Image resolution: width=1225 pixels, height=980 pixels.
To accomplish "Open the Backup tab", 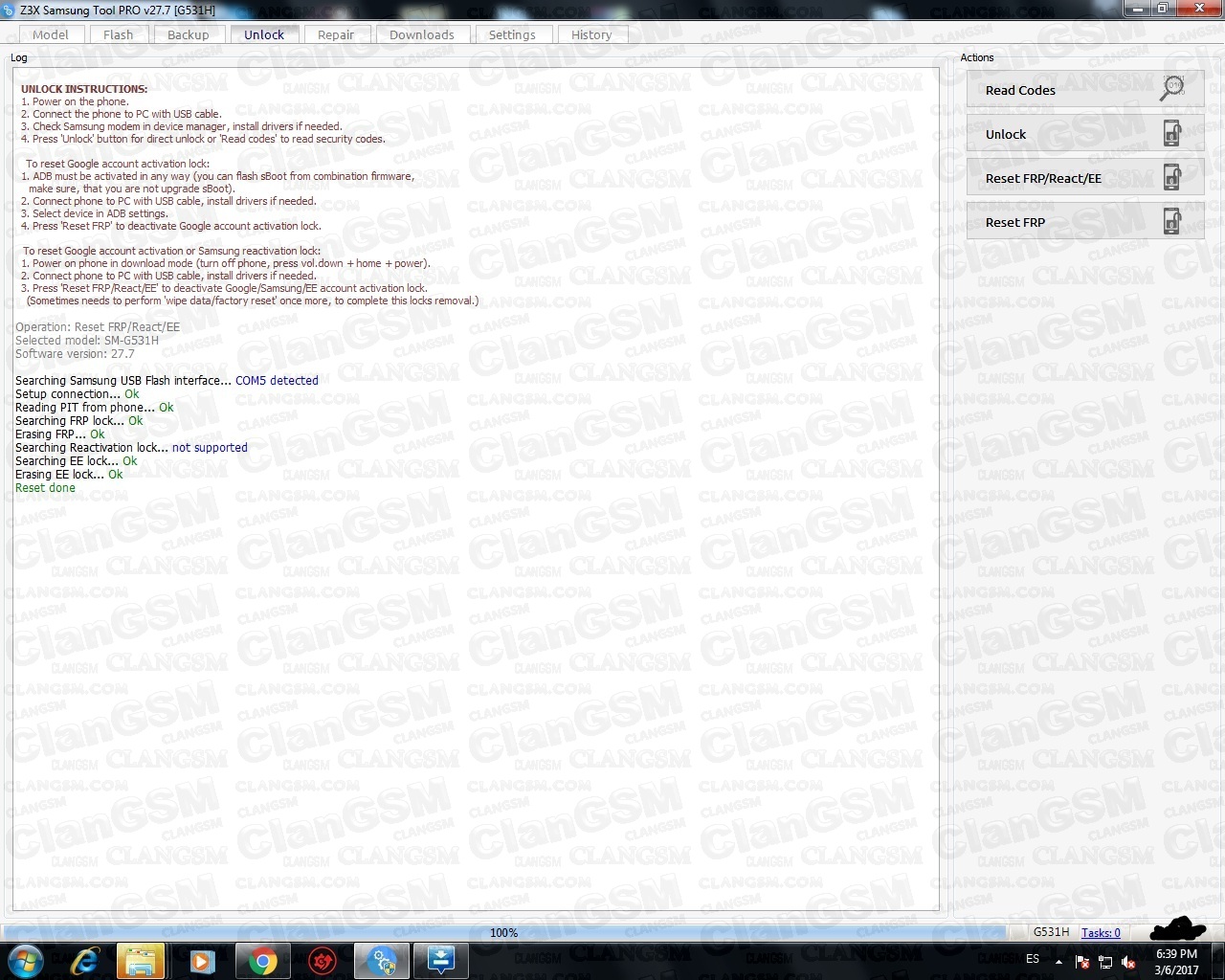I will point(189,34).
